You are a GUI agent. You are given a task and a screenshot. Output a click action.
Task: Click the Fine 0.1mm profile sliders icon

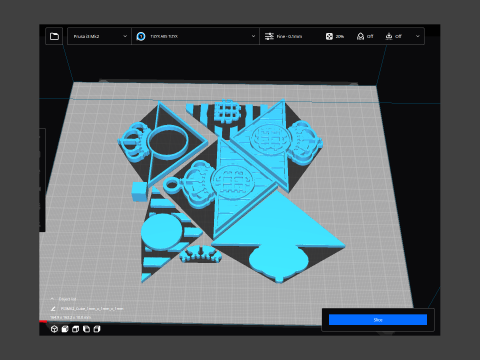269,36
